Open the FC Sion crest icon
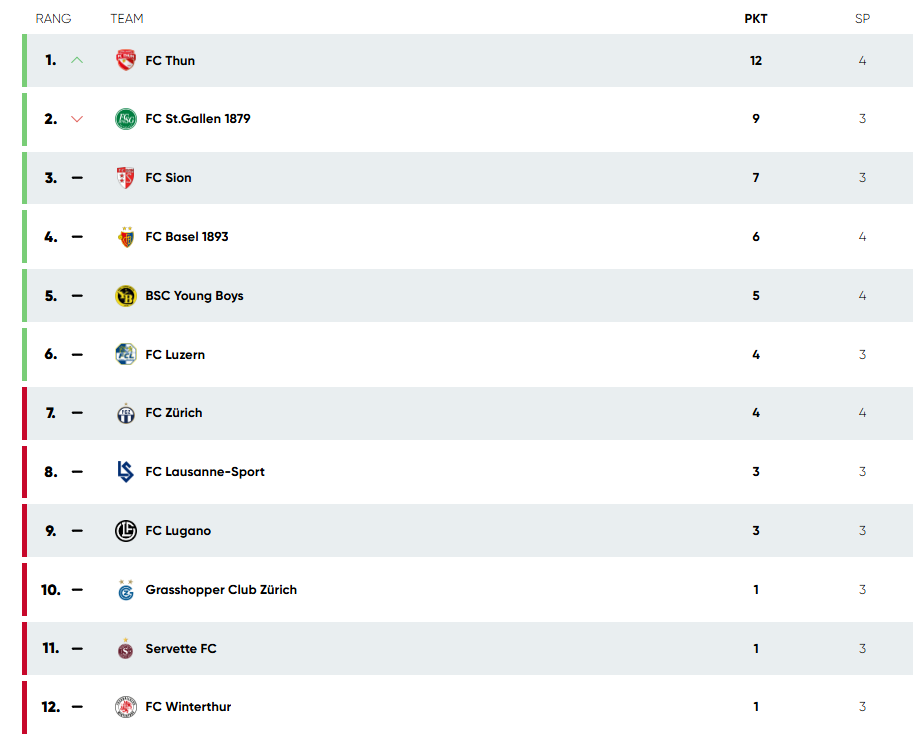 point(126,178)
